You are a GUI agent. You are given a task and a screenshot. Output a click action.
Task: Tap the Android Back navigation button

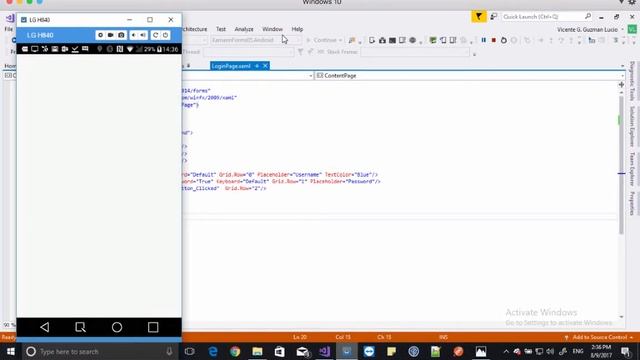pos(44,327)
